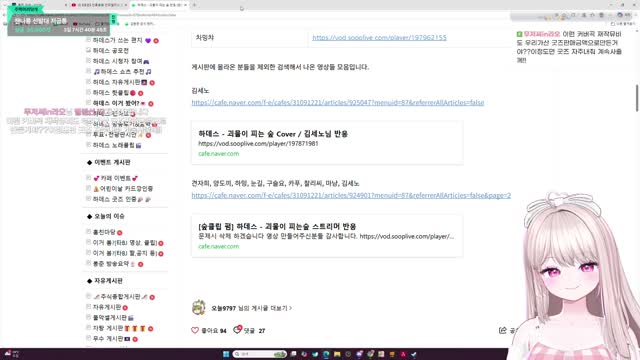
Task: Open the Windows Start button
Action: click(226, 354)
